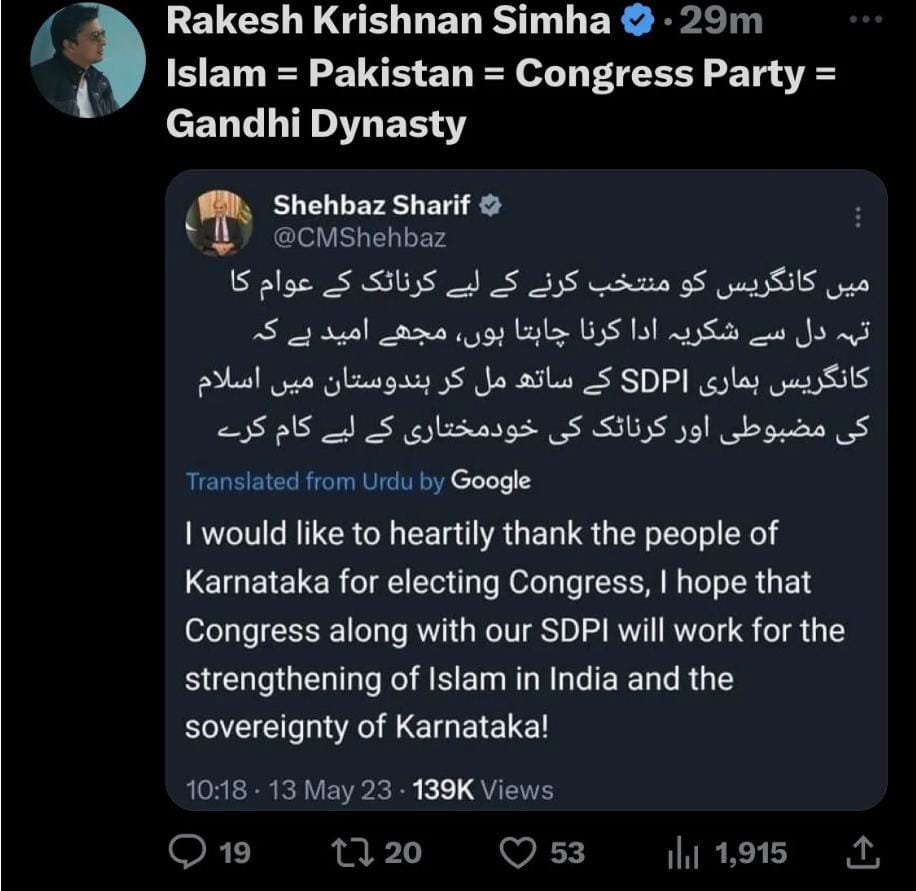Screen dimensions: 916x891
Task: Click the Rakesh Krishnan Simha author name
Action: click(x=388, y=22)
